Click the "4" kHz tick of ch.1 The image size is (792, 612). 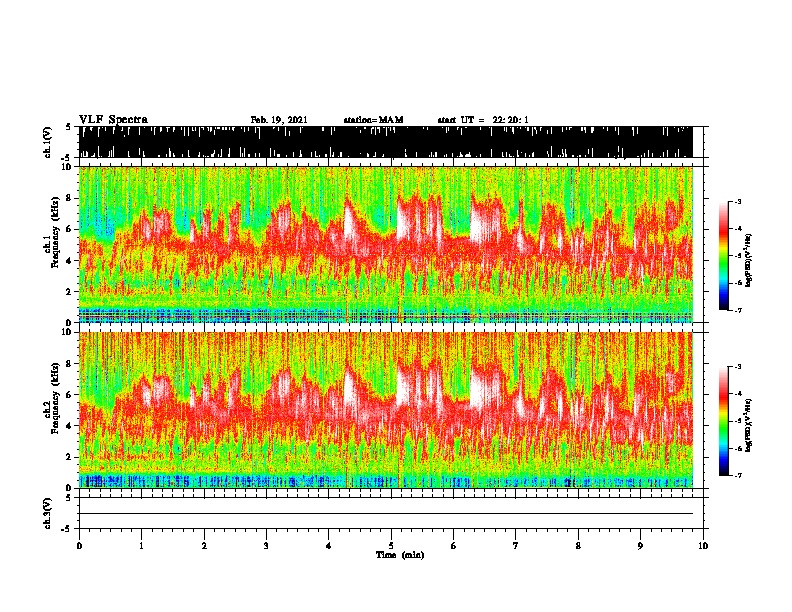(x=70, y=261)
